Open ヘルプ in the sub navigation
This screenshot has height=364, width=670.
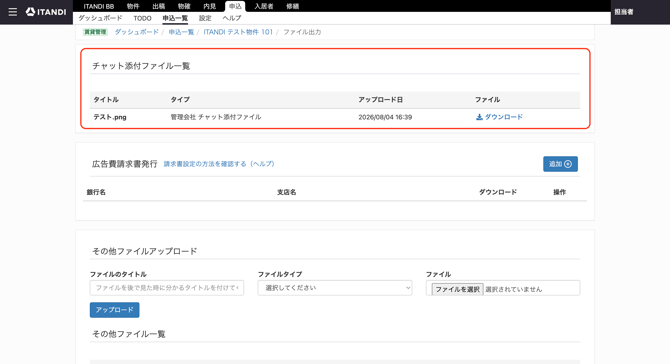[232, 18]
